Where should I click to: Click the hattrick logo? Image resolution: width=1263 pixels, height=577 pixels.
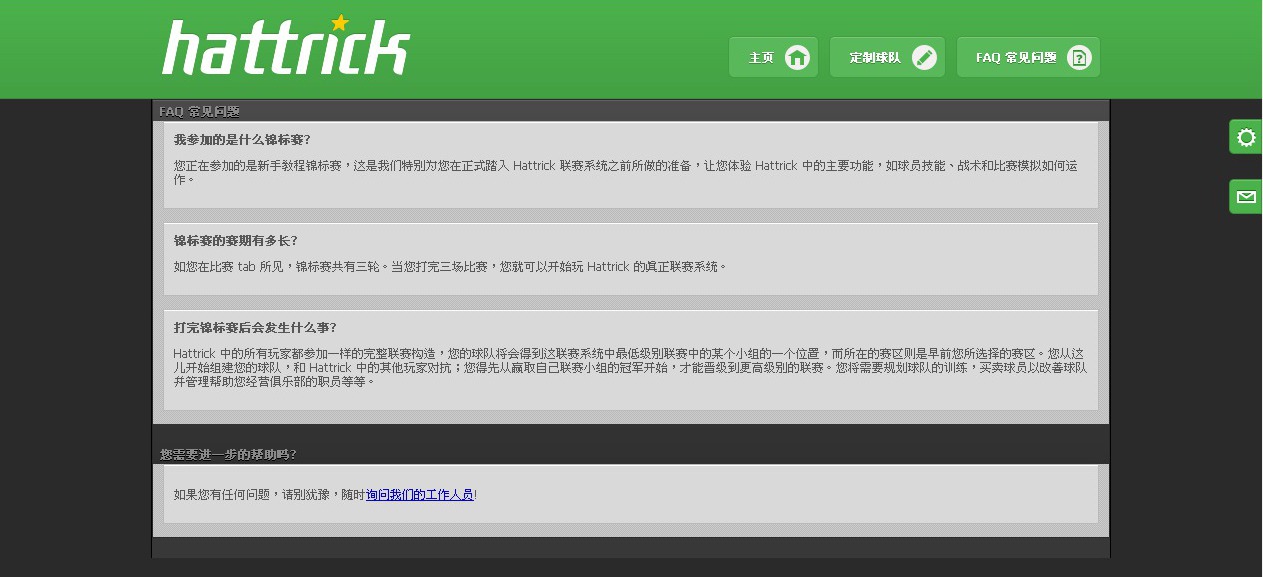click(286, 46)
